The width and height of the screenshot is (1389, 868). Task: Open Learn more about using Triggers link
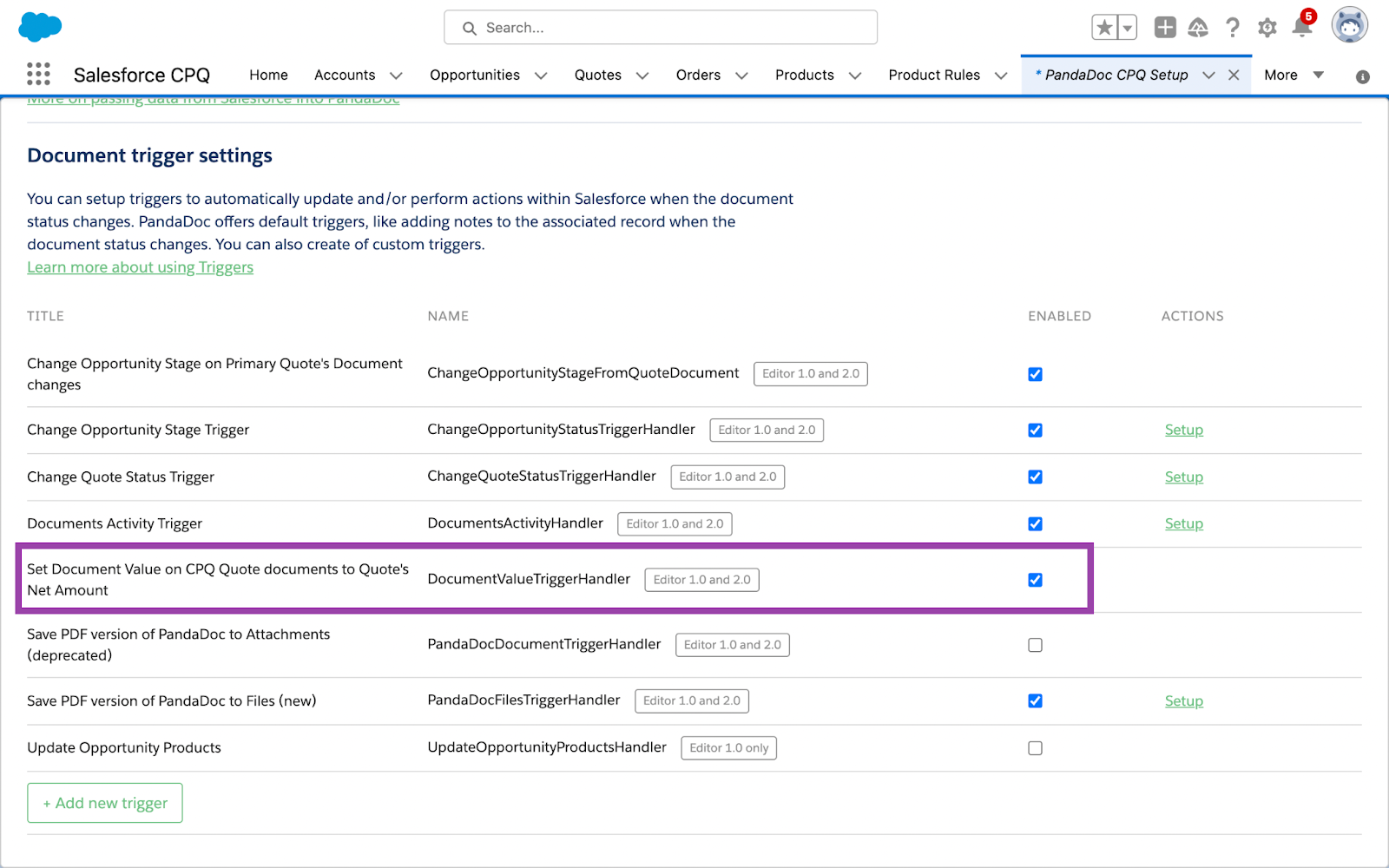point(140,267)
